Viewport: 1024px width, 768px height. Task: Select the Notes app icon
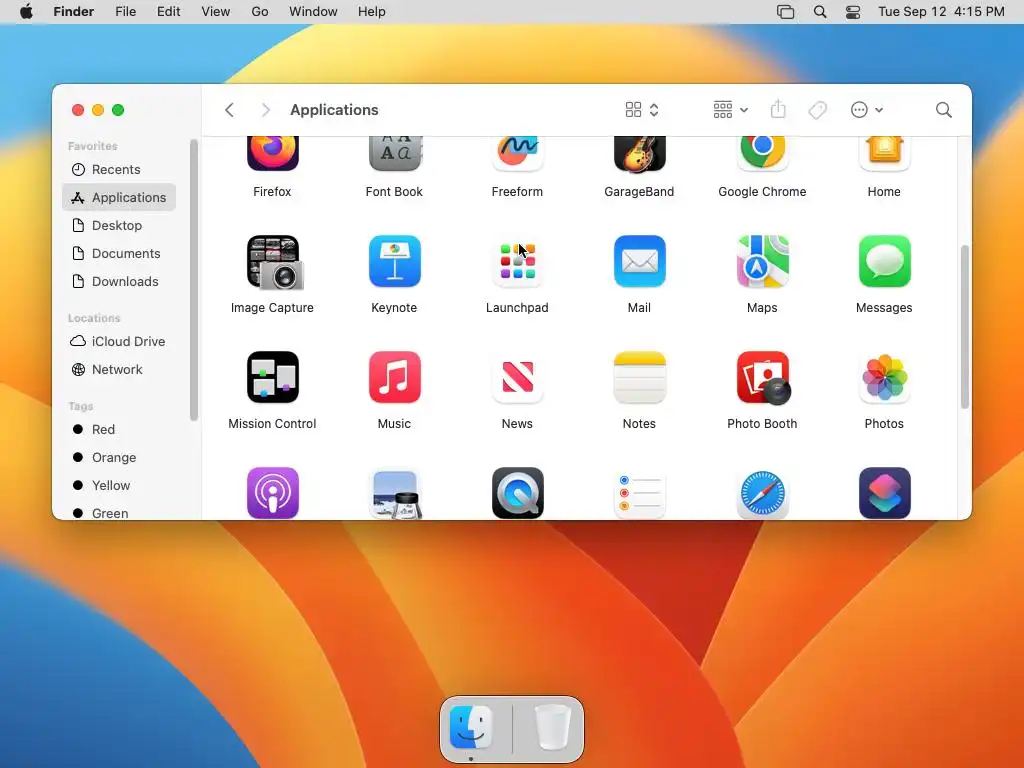tap(639, 377)
